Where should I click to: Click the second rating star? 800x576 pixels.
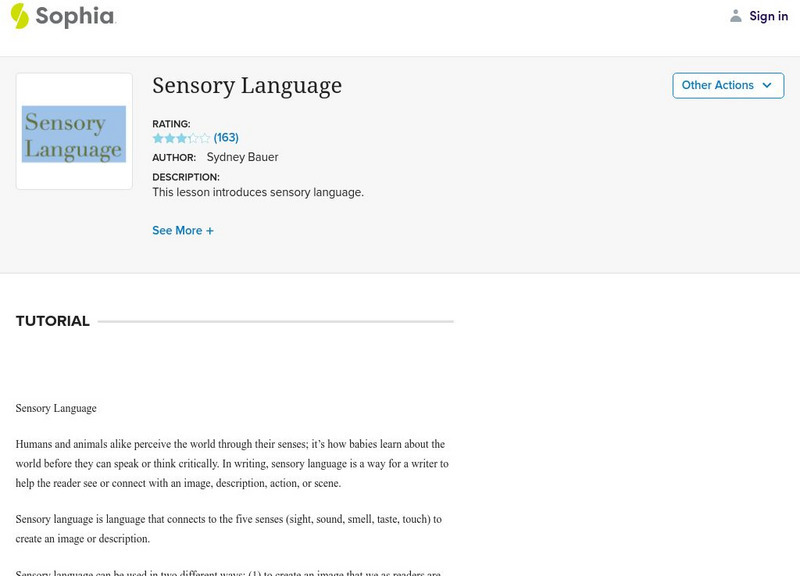pyautogui.click(x=169, y=137)
